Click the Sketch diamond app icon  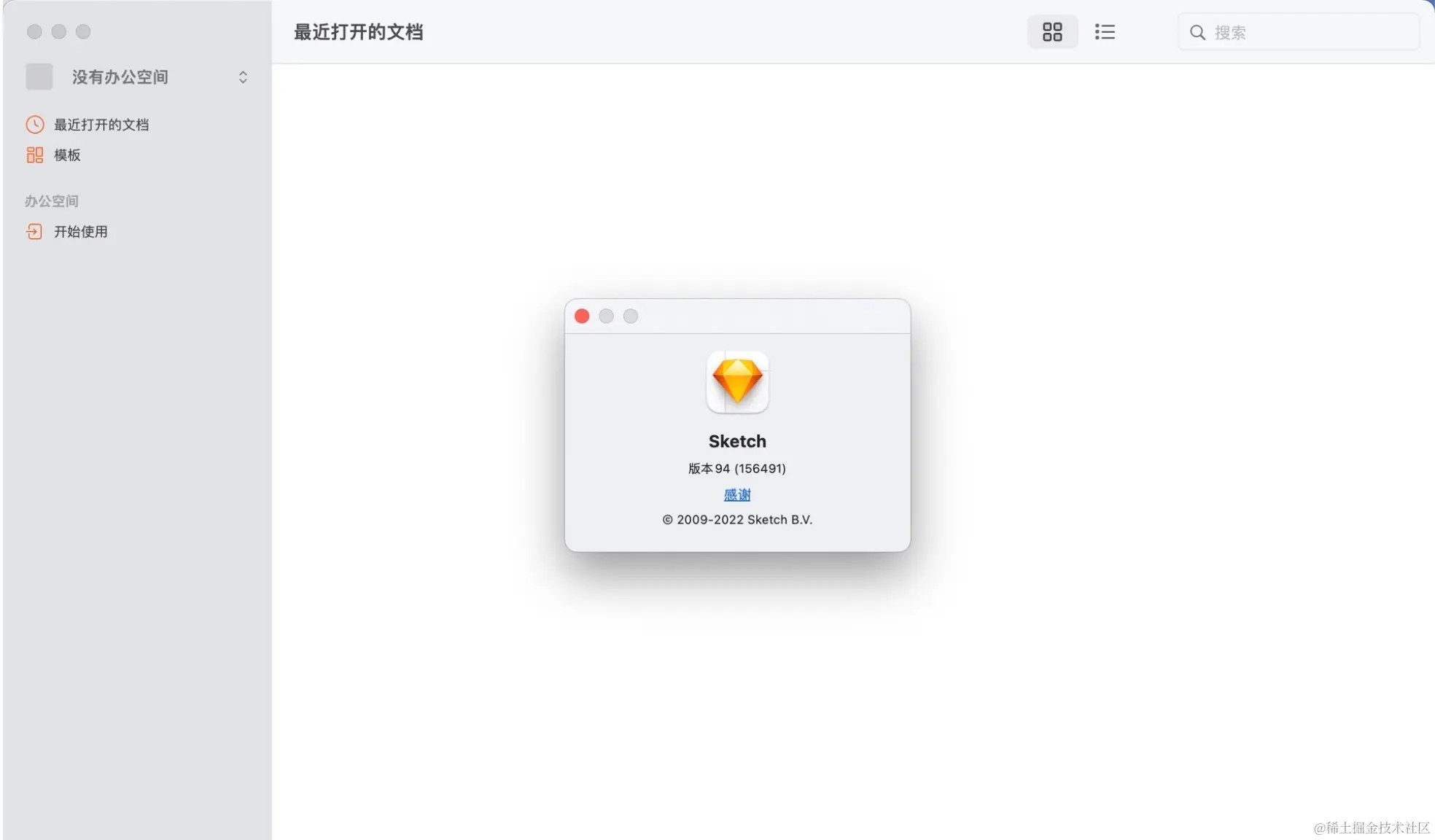click(737, 382)
